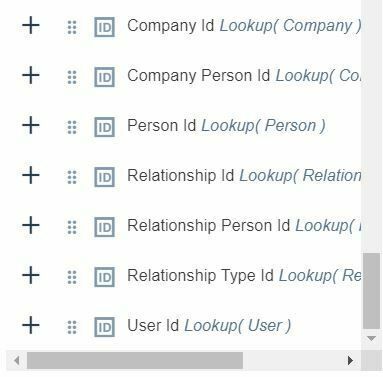Click the ID icon of Relationship Type Id
The image size is (383, 377).
104,277
